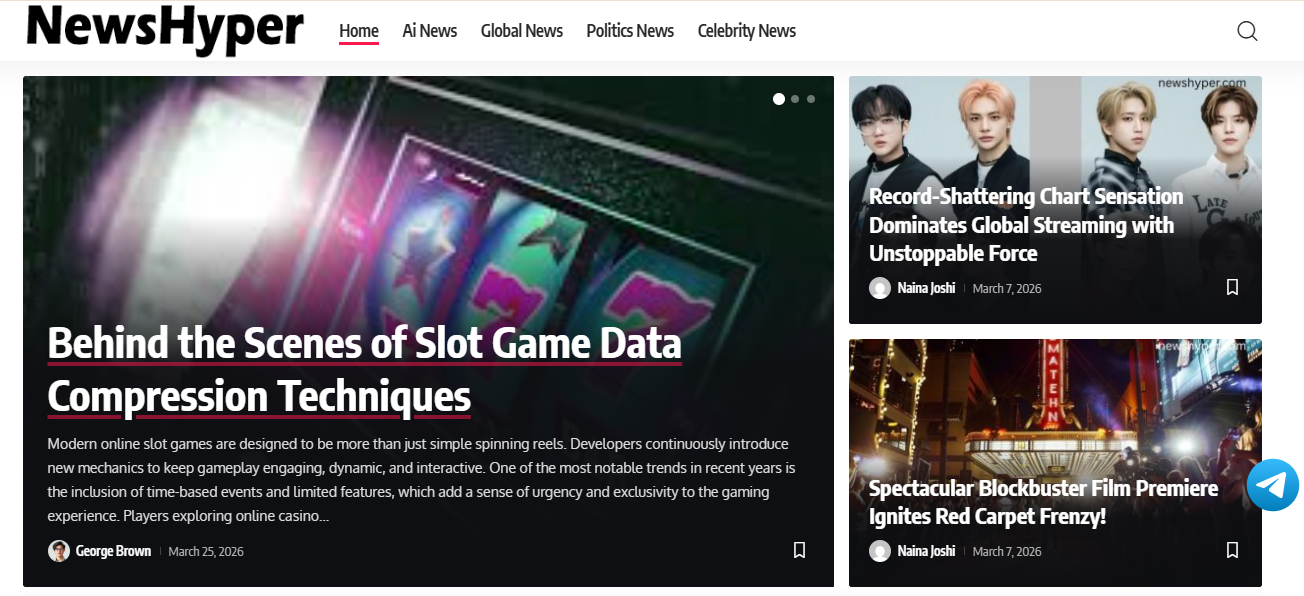Viewport: 1304px width, 596px height.
Task: Click Naina Joshi's avatar on Film Premiere article
Action: (880, 551)
